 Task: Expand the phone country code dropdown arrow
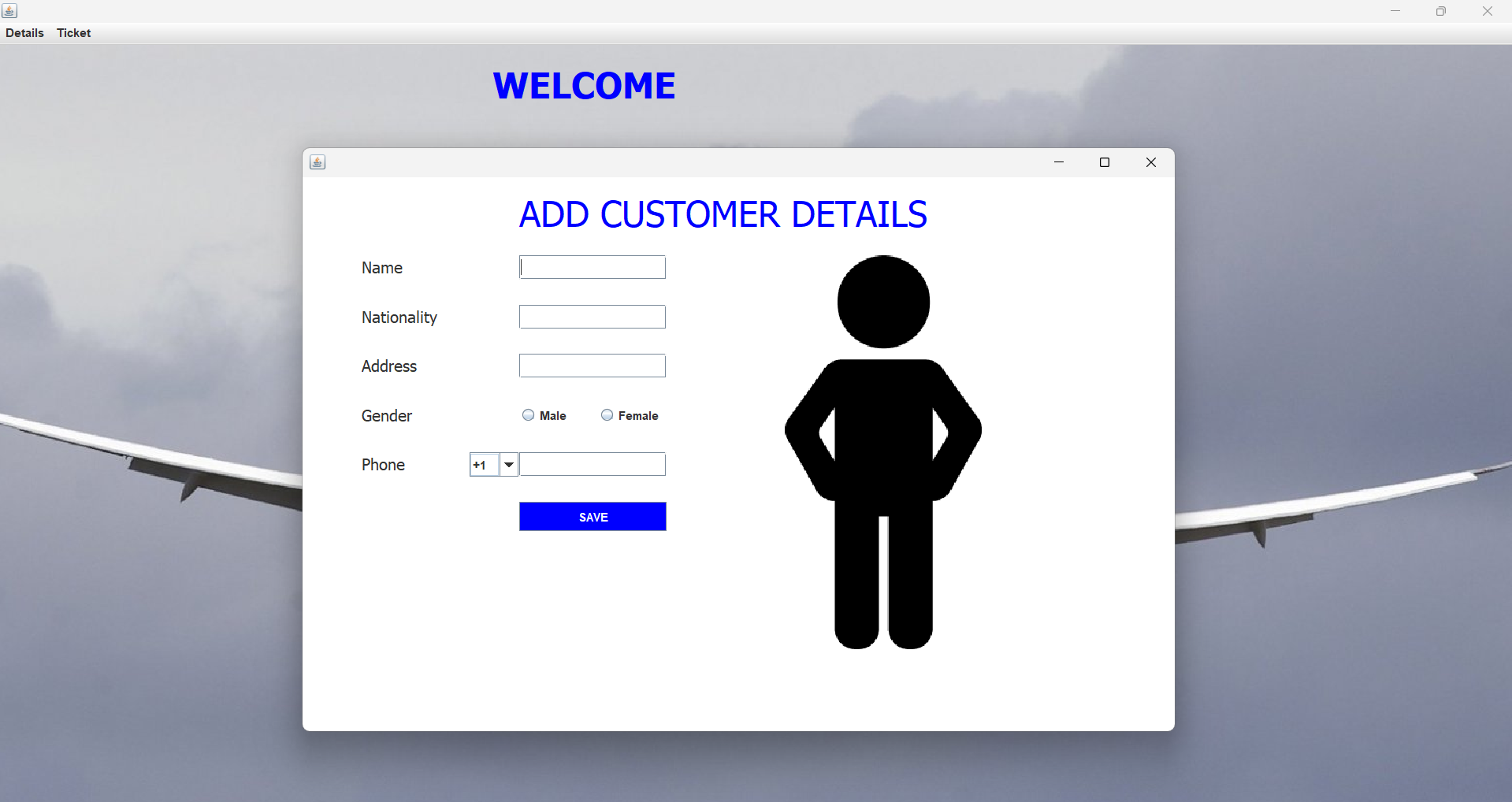tap(509, 465)
